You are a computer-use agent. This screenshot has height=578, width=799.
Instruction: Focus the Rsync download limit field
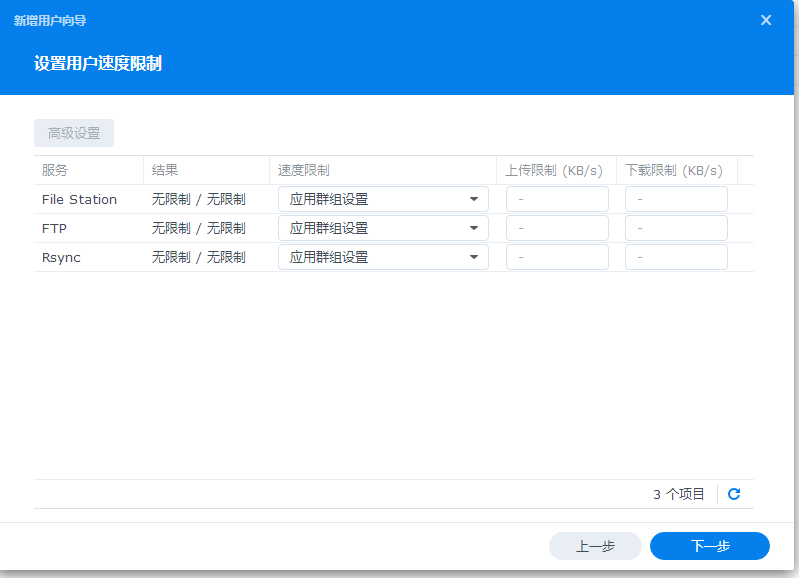676,257
